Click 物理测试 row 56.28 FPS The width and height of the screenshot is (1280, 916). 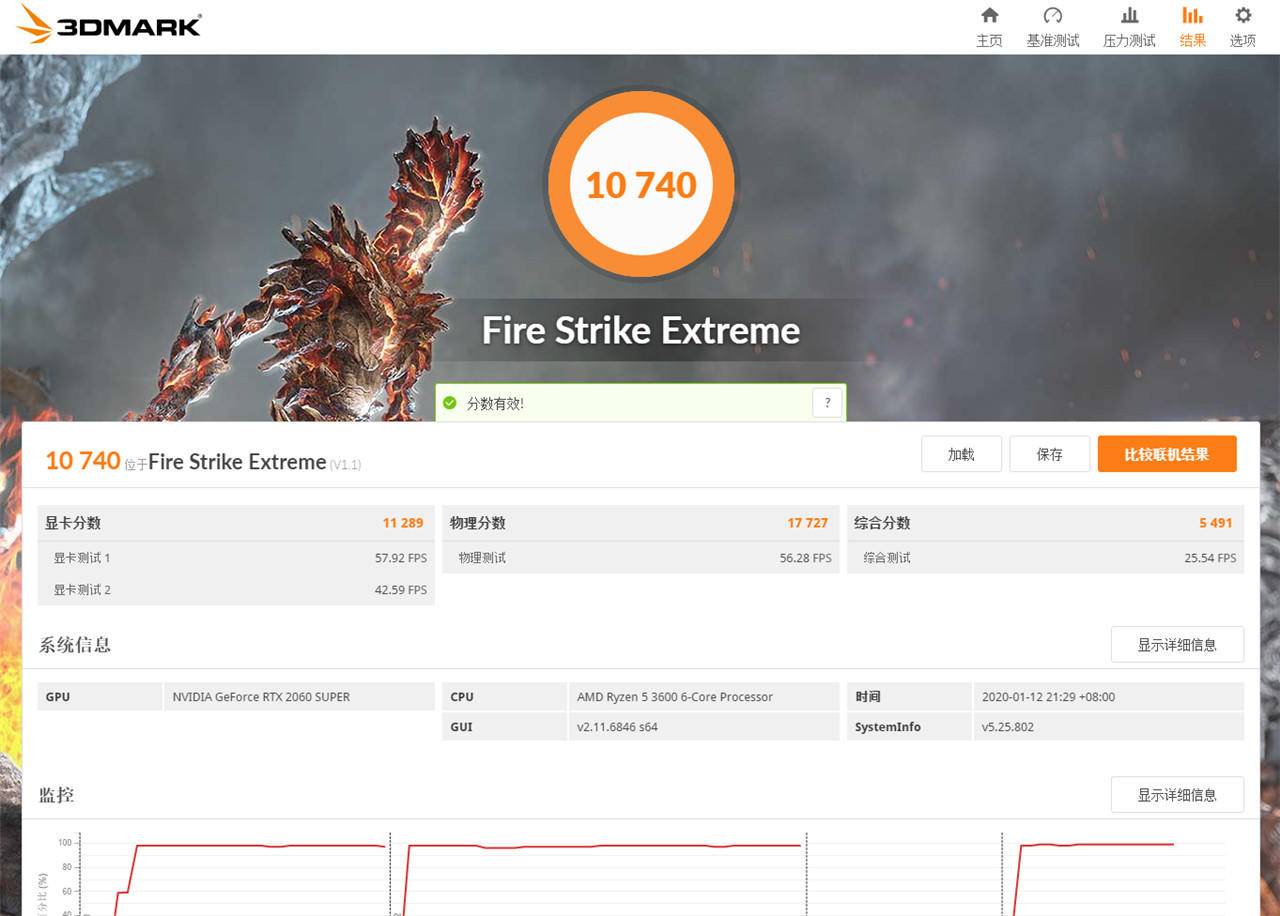(x=641, y=558)
